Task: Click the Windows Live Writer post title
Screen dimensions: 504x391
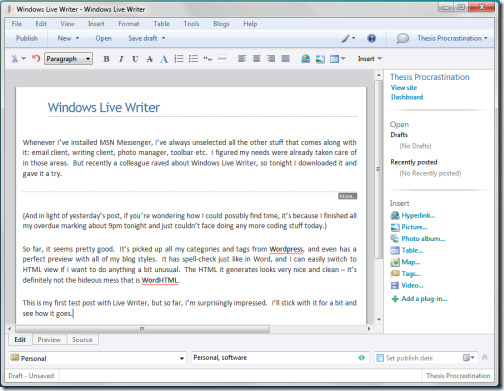Action: (x=104, y=107)
